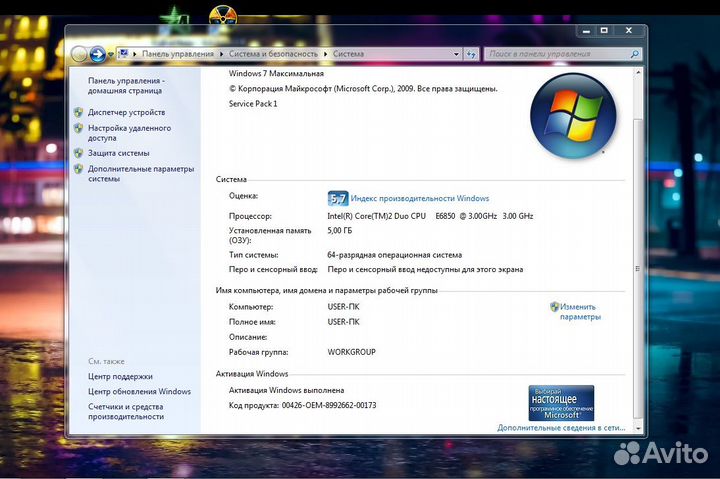720x479 pixels.
Task: Expand arrow after control panel icon in address bar
Action: tap(135, 54)
